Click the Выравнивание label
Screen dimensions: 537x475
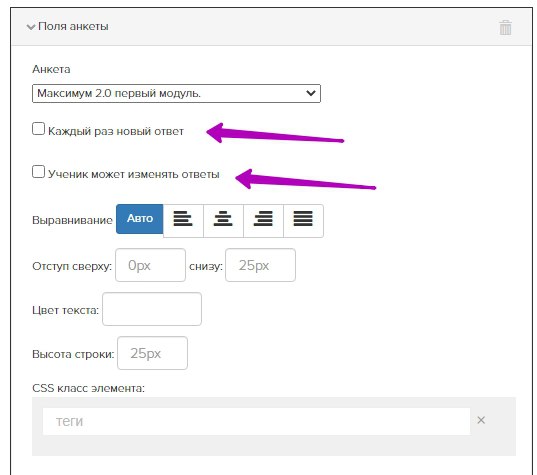click(72, 220)
